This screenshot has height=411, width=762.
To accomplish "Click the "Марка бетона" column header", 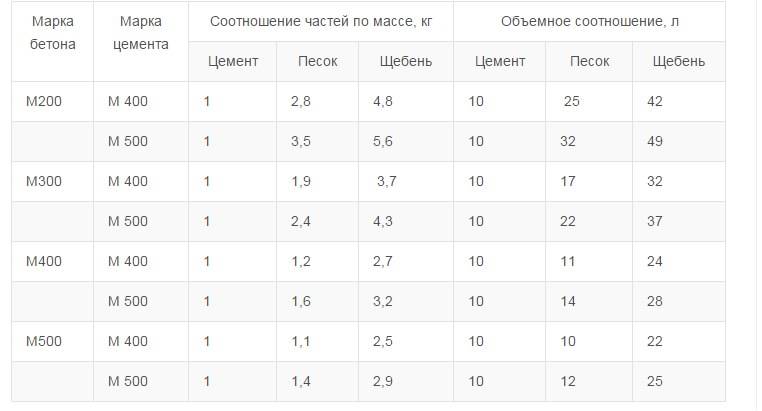I will 52,33.
